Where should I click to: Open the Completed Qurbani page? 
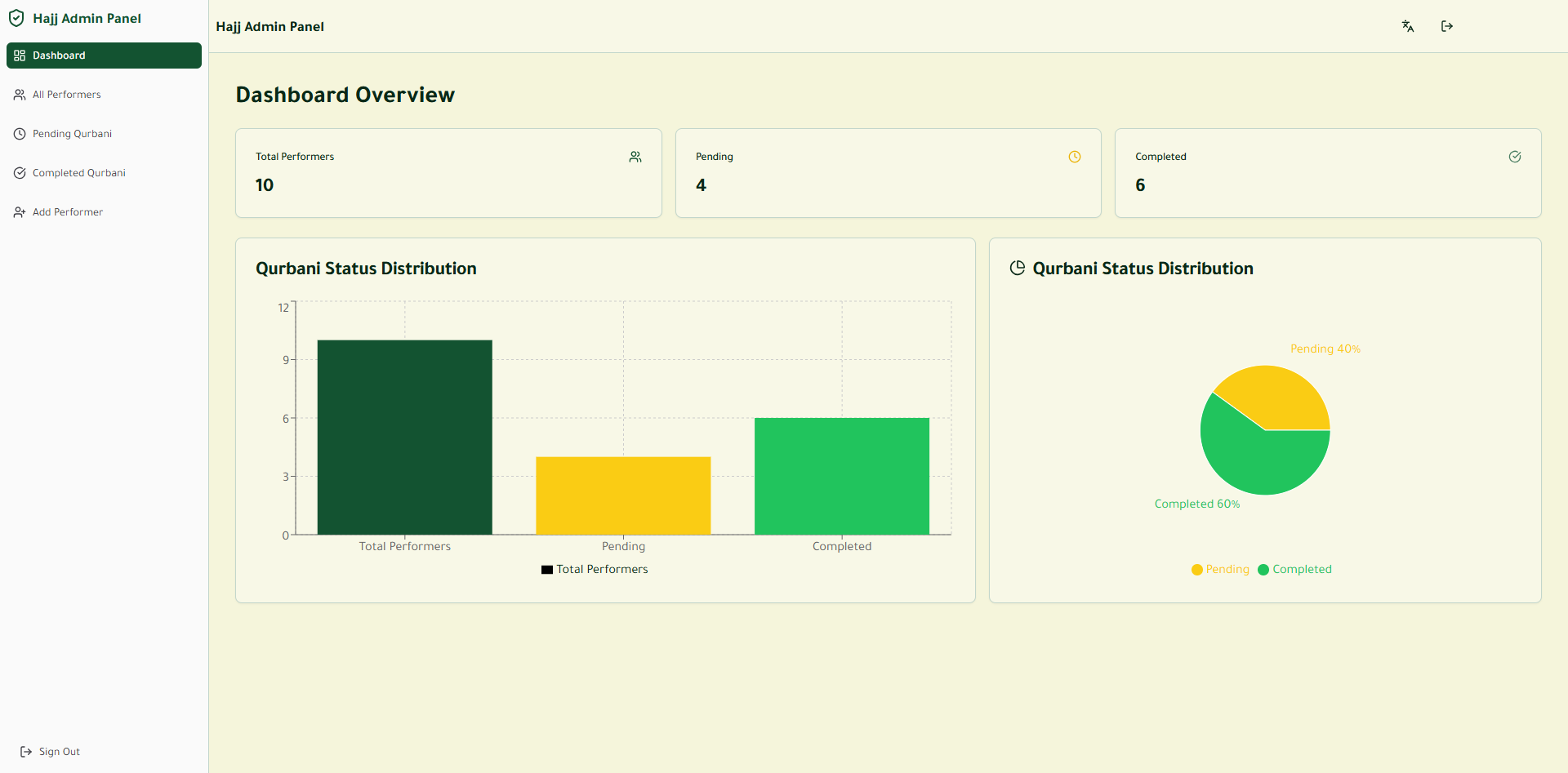coord(79,172)
